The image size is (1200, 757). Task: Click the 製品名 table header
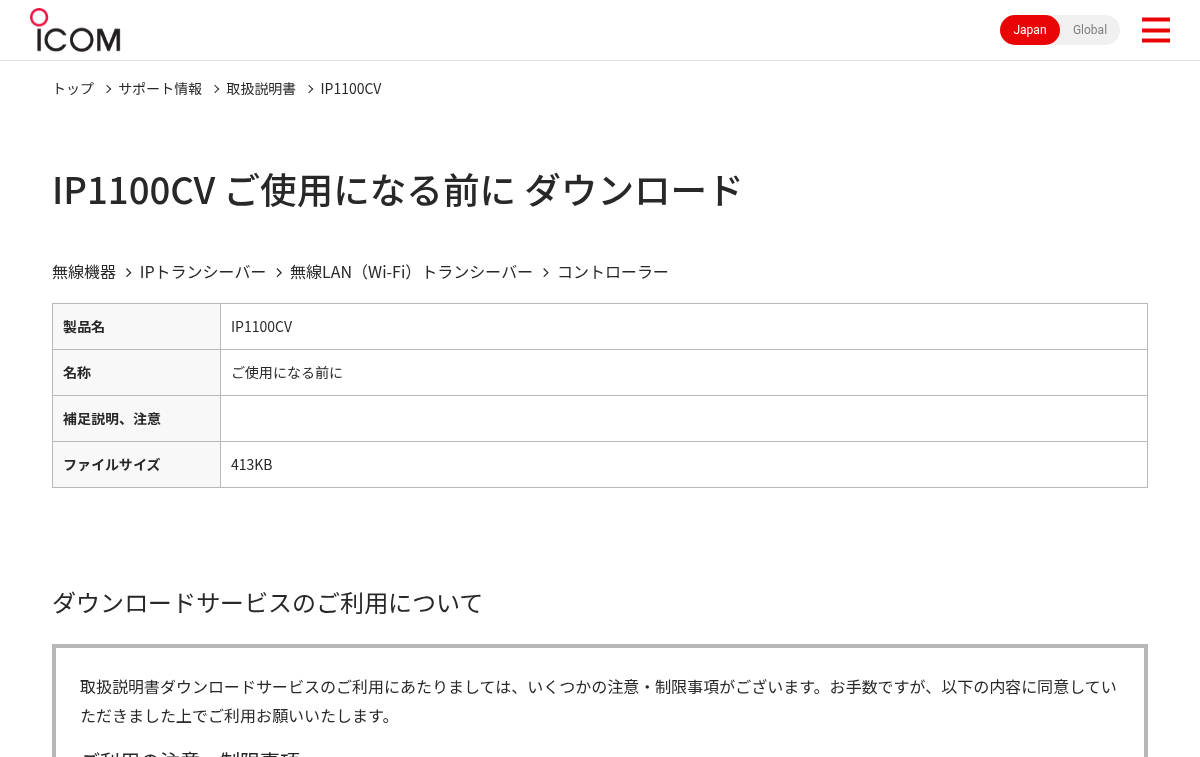coord(136,327)
